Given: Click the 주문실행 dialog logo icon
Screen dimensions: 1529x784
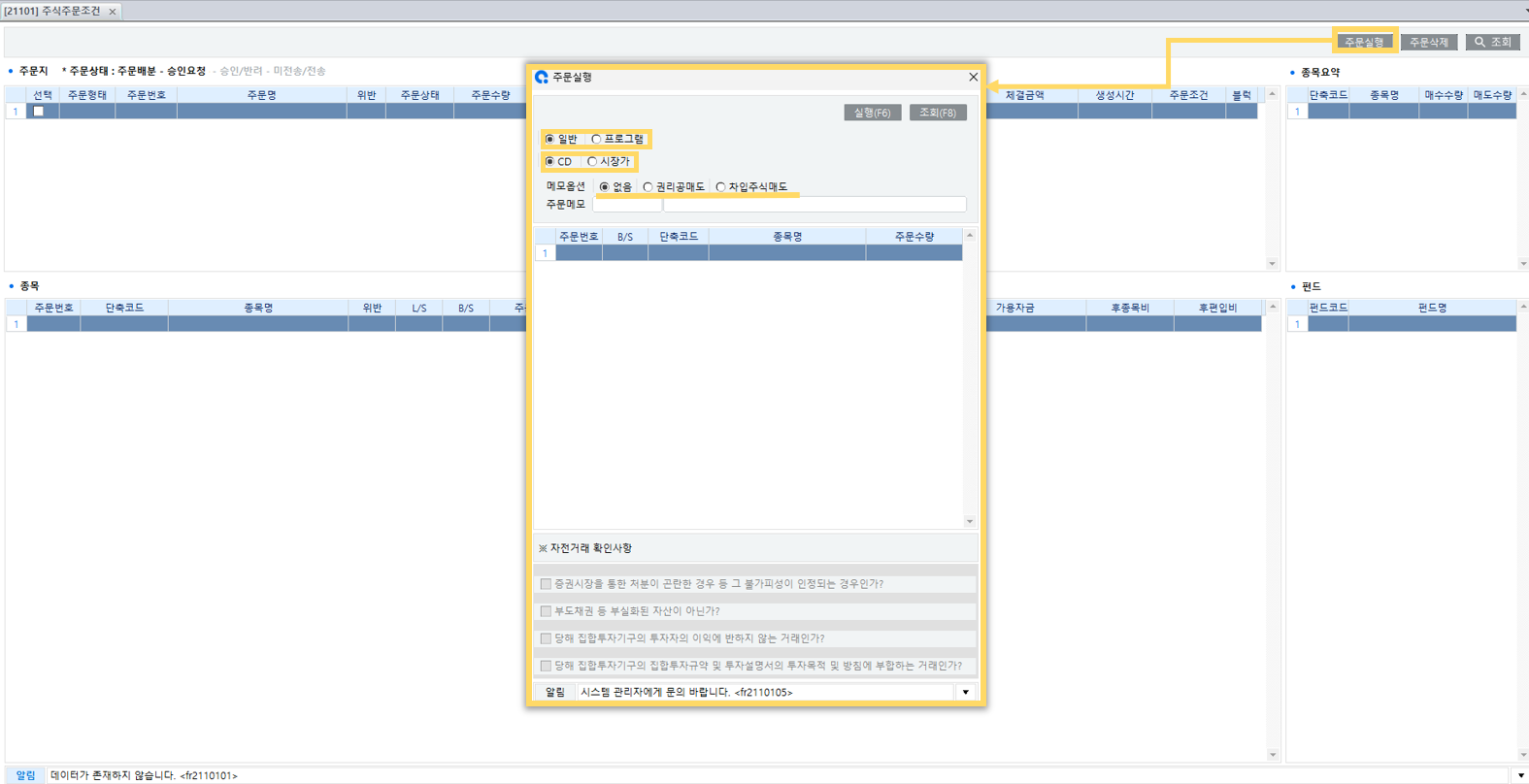Looking at the screenshot, I should pos(542,77).
